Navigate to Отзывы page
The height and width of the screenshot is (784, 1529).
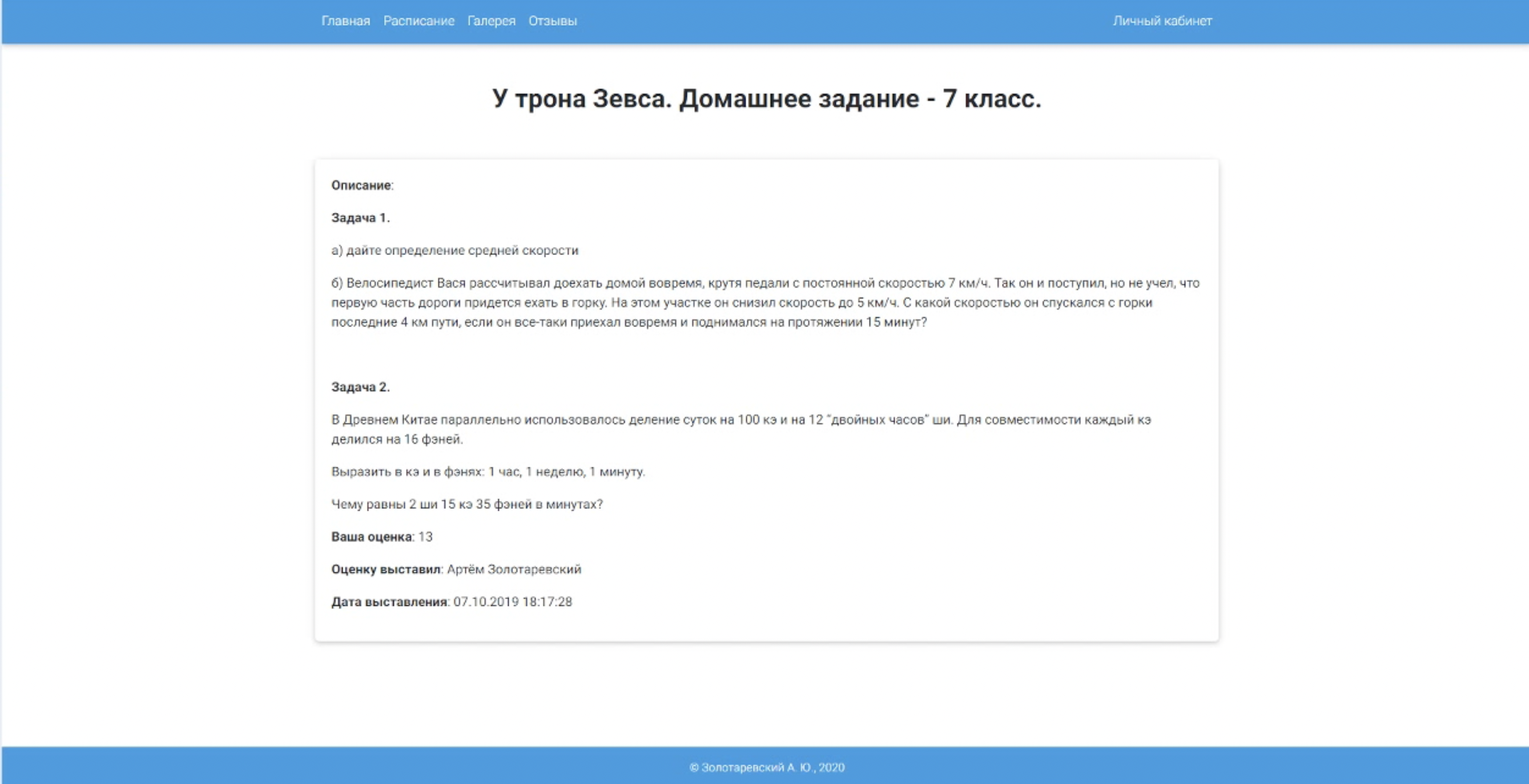click(x=553, y=21)
